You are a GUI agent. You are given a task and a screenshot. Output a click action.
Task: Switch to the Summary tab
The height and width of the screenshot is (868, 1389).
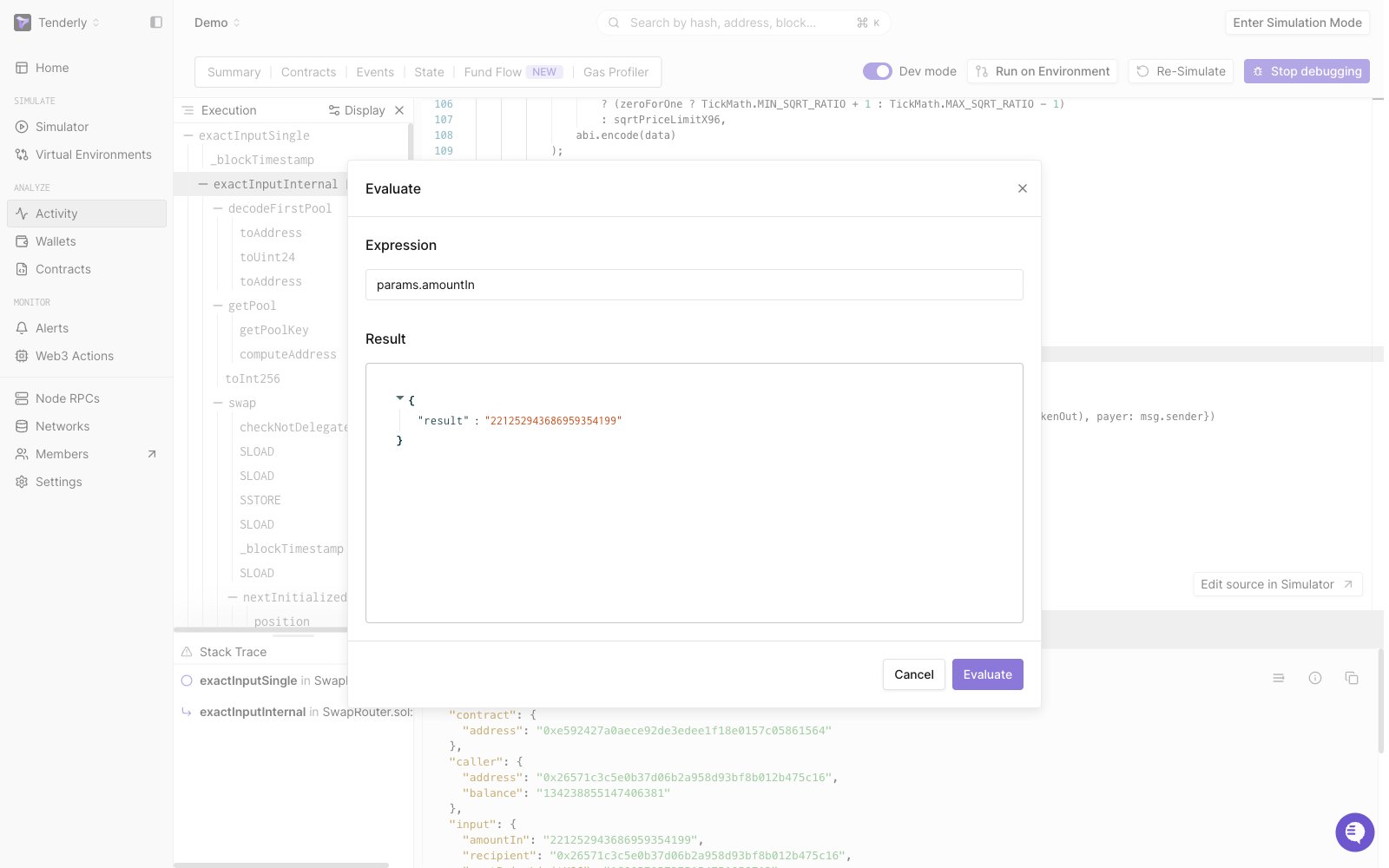tap(234, 72)
